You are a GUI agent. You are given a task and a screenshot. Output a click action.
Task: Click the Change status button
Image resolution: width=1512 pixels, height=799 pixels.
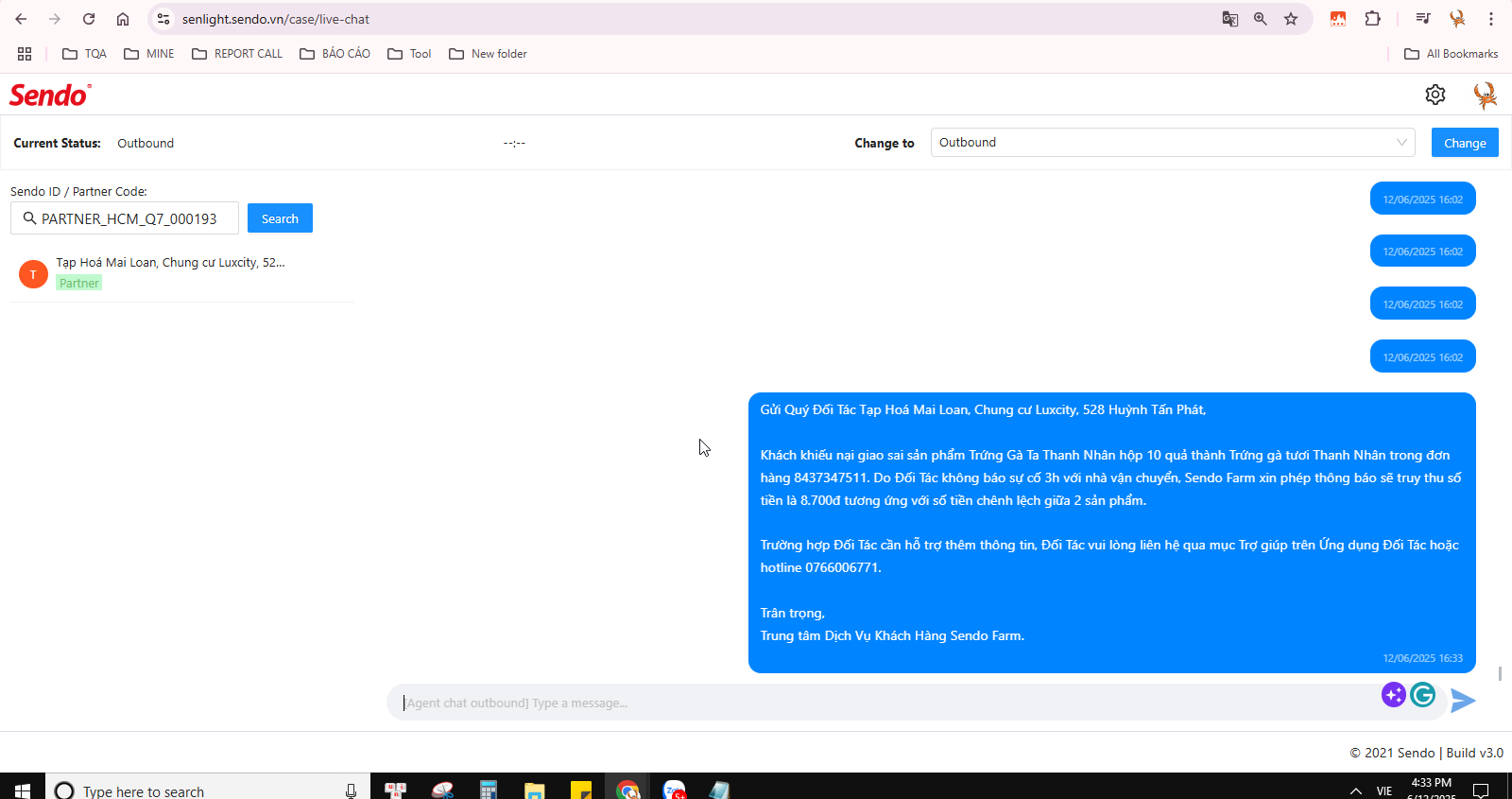point(1465,143)
